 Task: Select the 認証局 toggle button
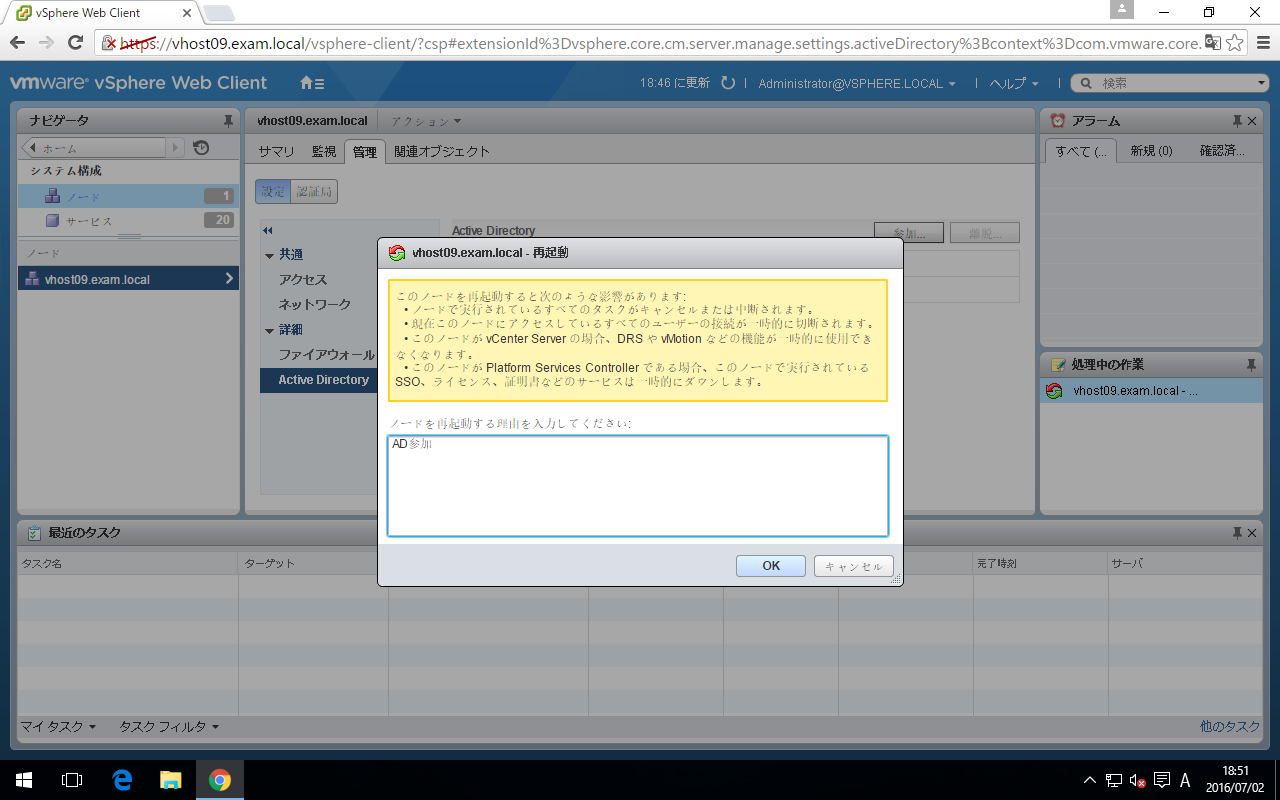coord(314,191)
